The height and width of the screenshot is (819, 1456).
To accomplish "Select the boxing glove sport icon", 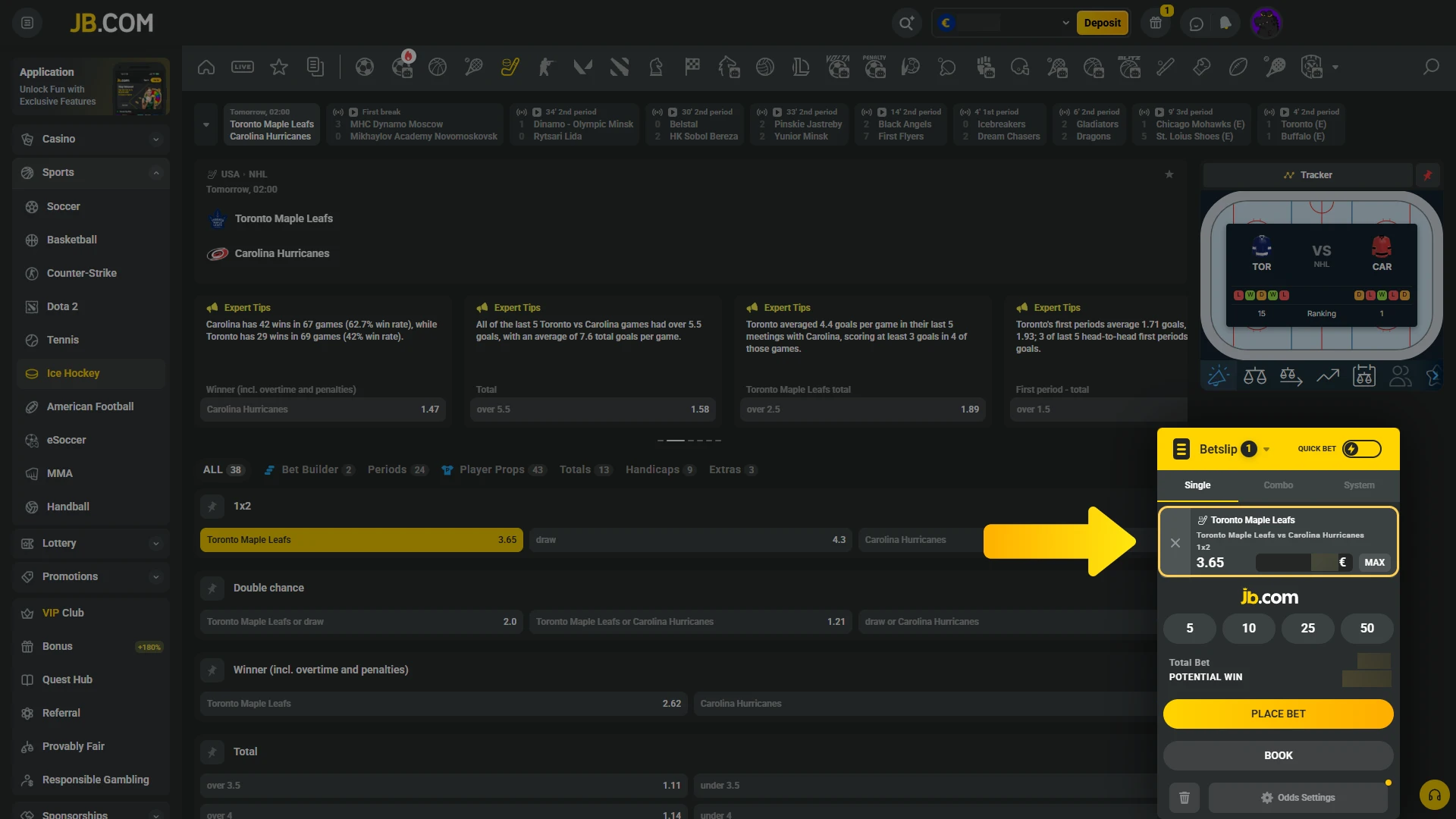I will (1202, 67).
